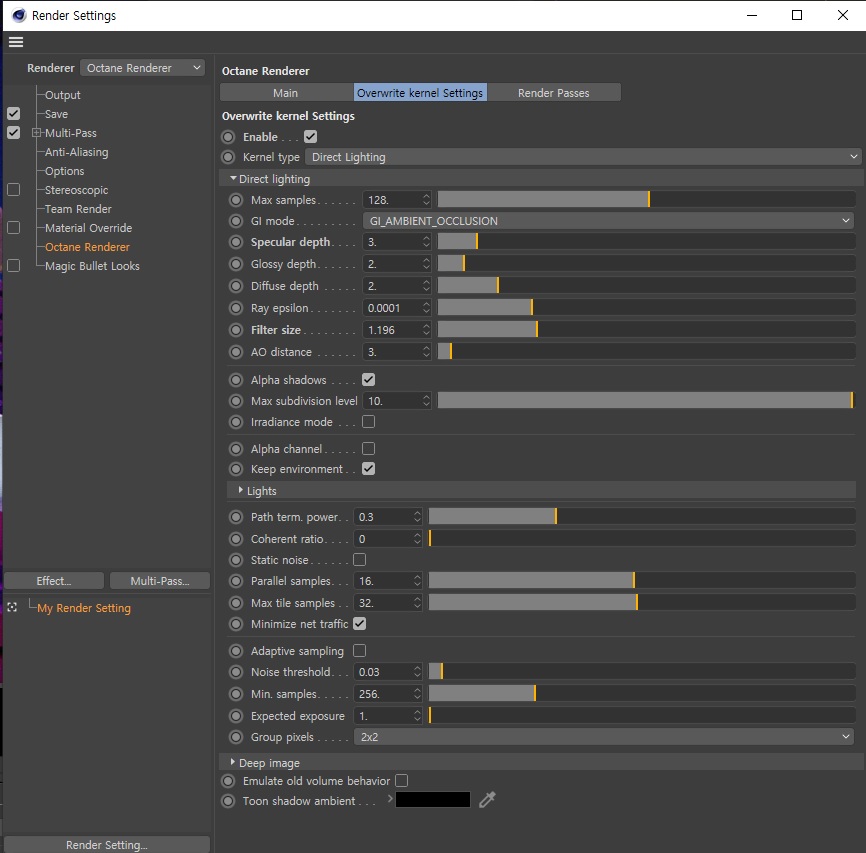Open the GI mode dropdown

point(608,221)
